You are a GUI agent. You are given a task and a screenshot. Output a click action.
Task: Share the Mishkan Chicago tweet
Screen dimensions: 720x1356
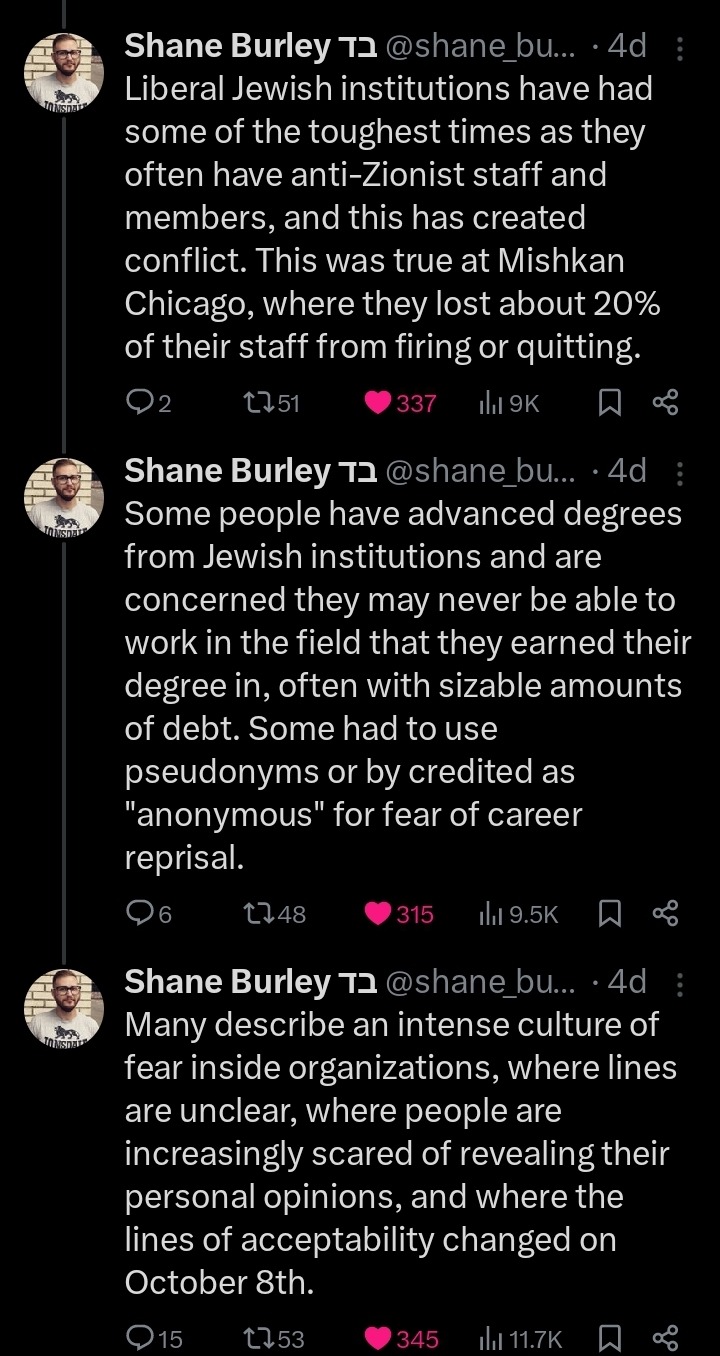click(666, 403)
